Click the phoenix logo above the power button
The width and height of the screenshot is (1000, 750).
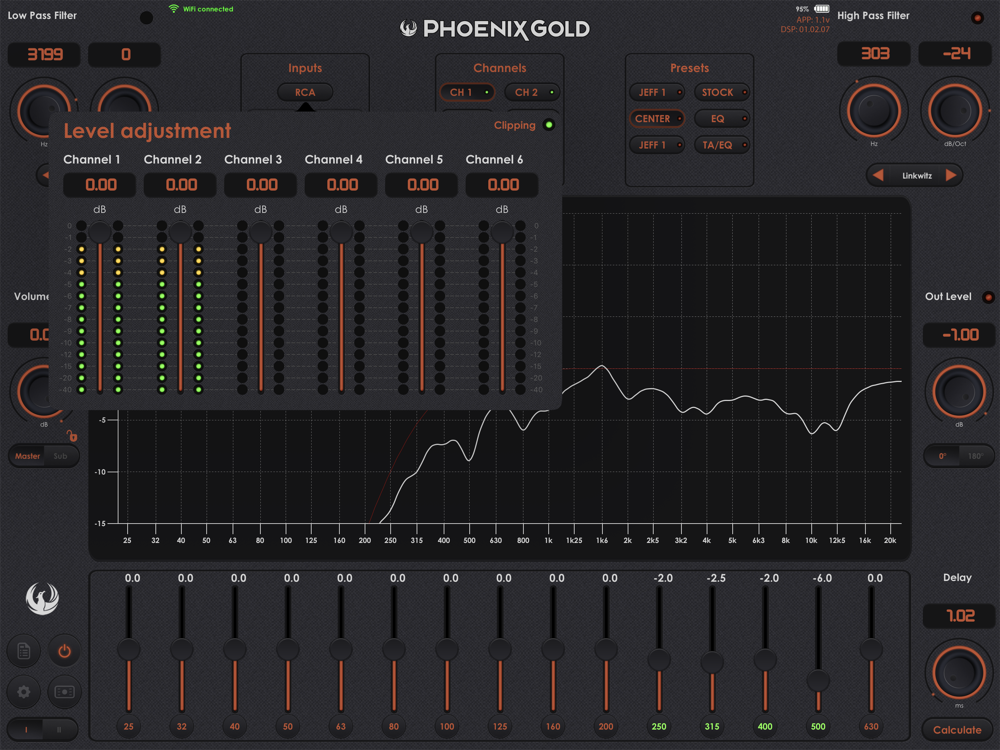[x=42, y=599]
